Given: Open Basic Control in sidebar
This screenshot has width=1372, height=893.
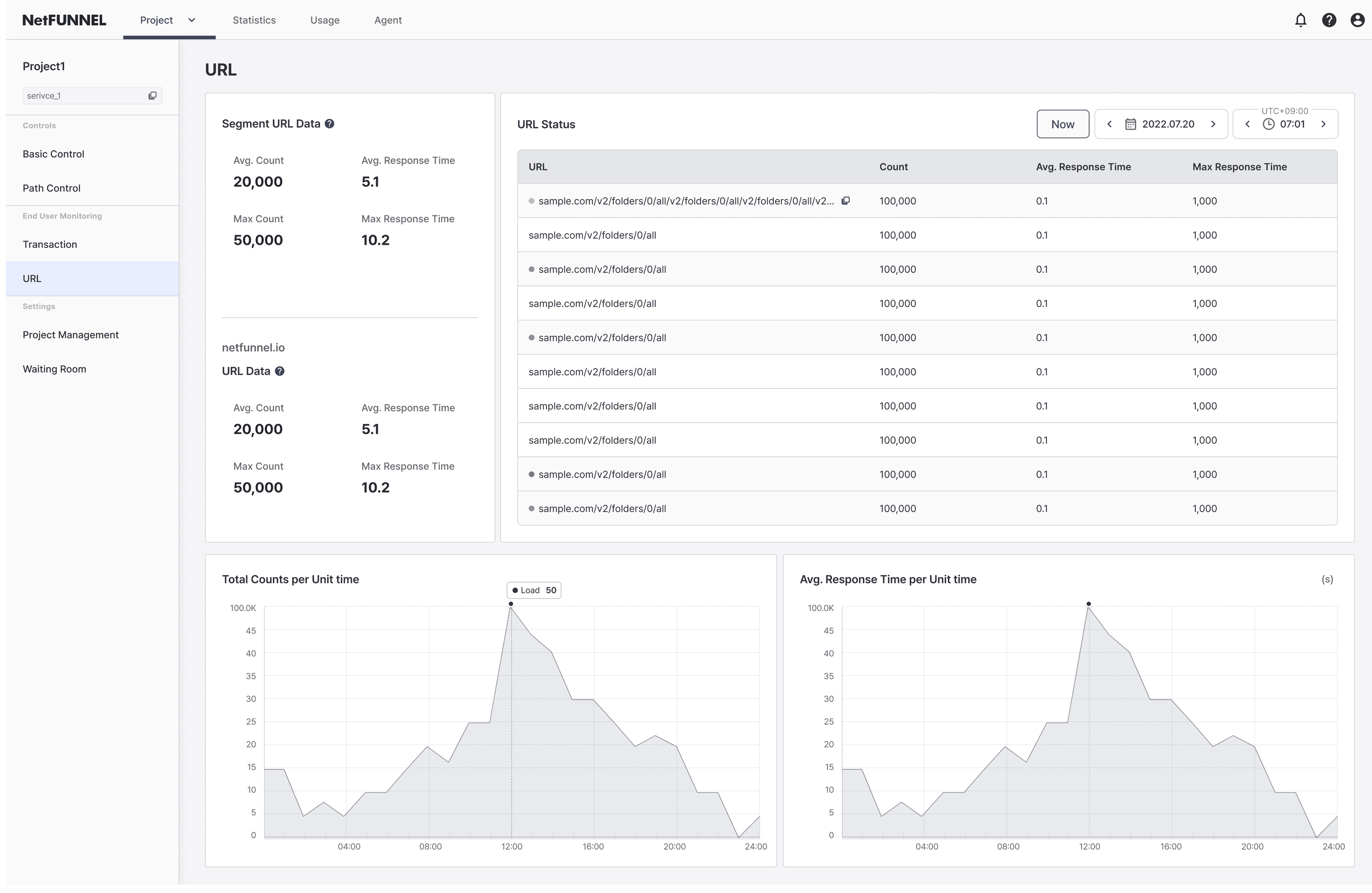Looking at the screenshot, I should tap(92, 154).
